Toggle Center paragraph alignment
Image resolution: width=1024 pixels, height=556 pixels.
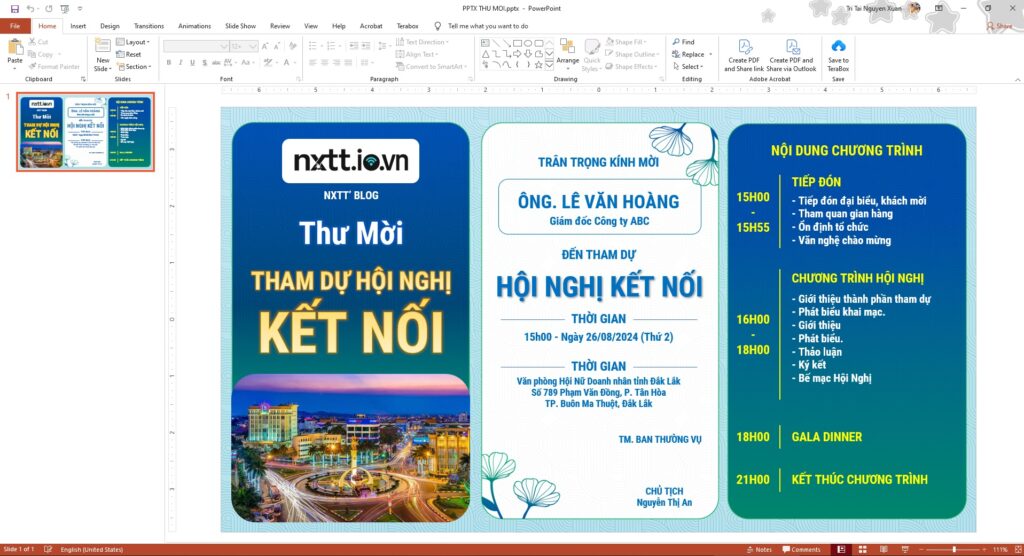coord(325,63)
